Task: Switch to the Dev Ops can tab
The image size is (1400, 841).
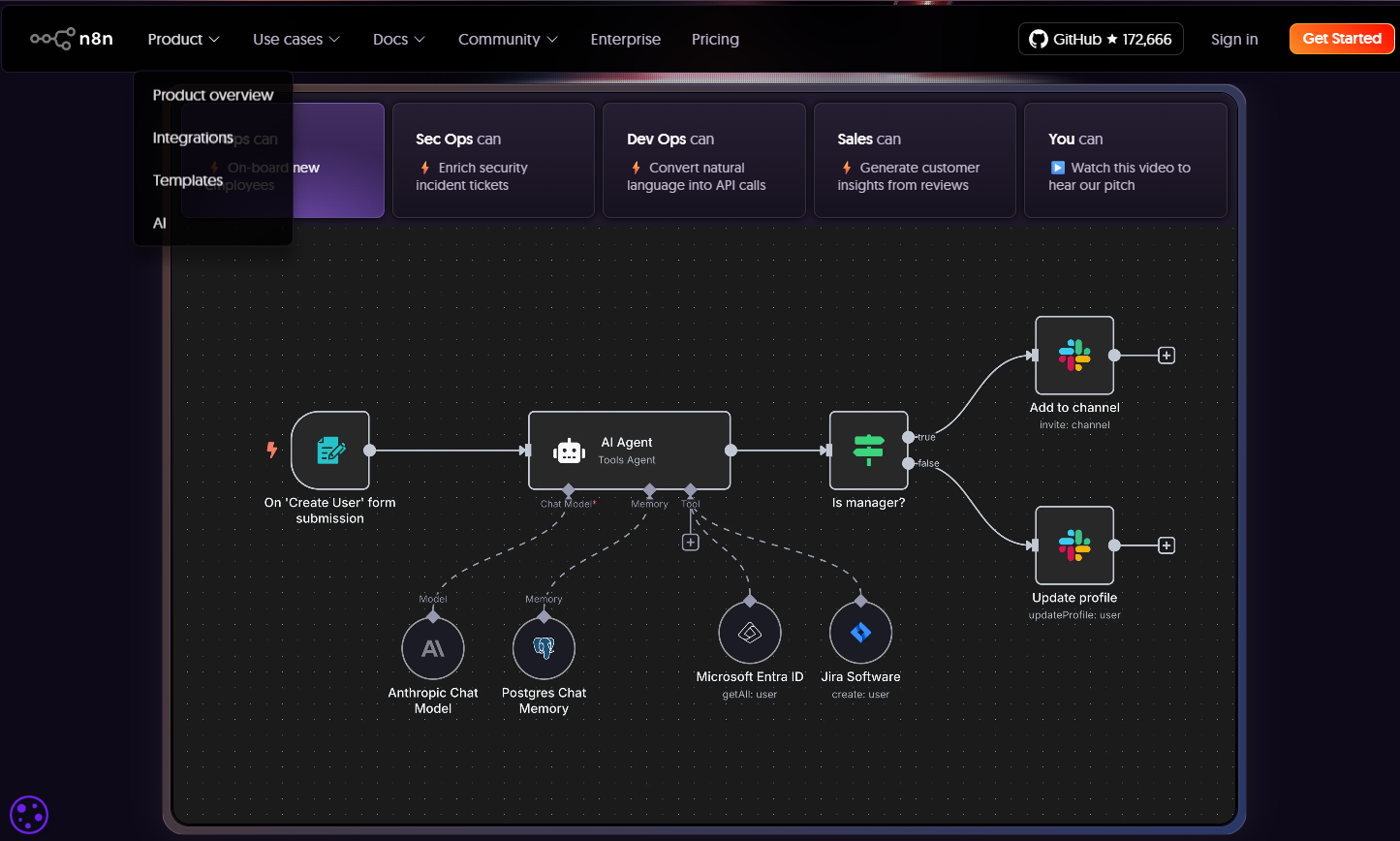Action: pyautogui.click(x=704, y=161)
